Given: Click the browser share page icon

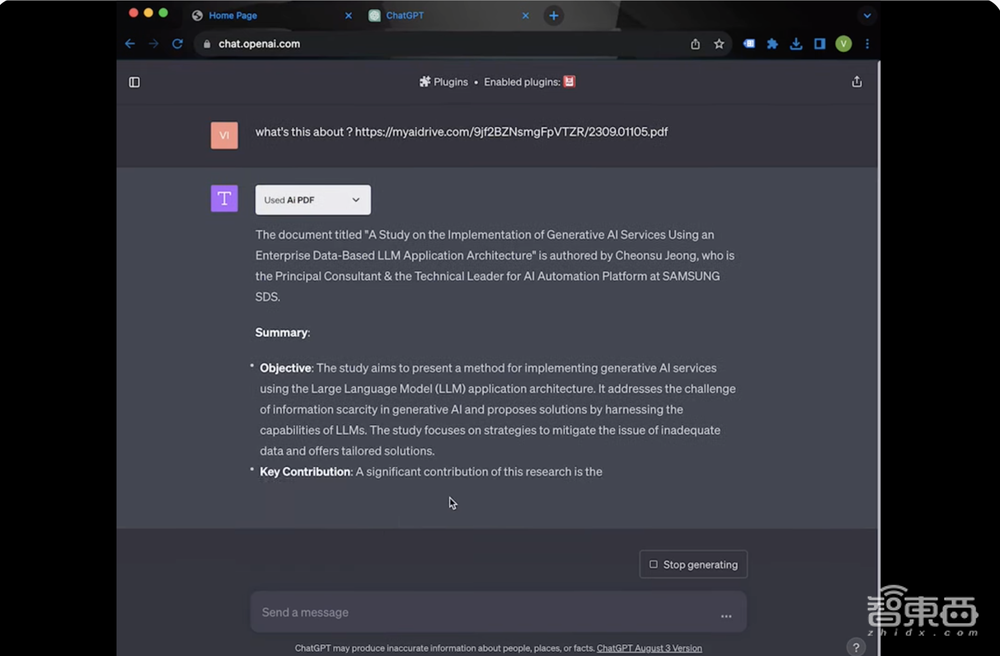Looking at the screenshot, I should [x=695, y=44].
